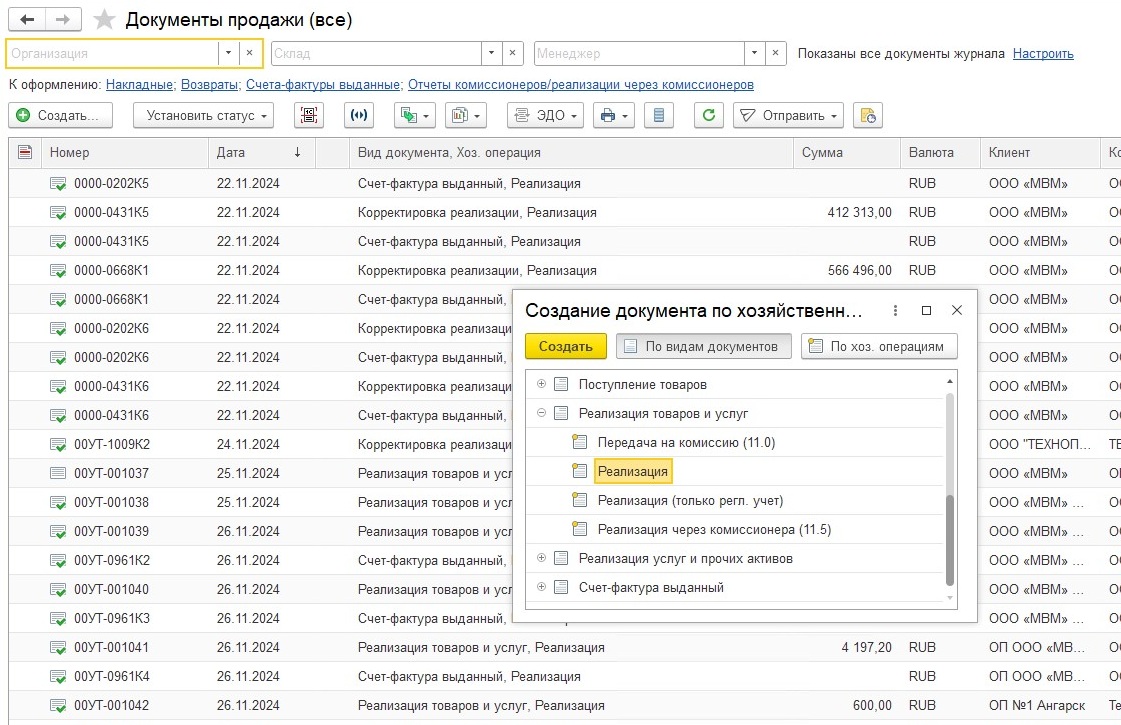
Task: Click the barcode scan toolbar icon
Action: click(x=309, y=116)
